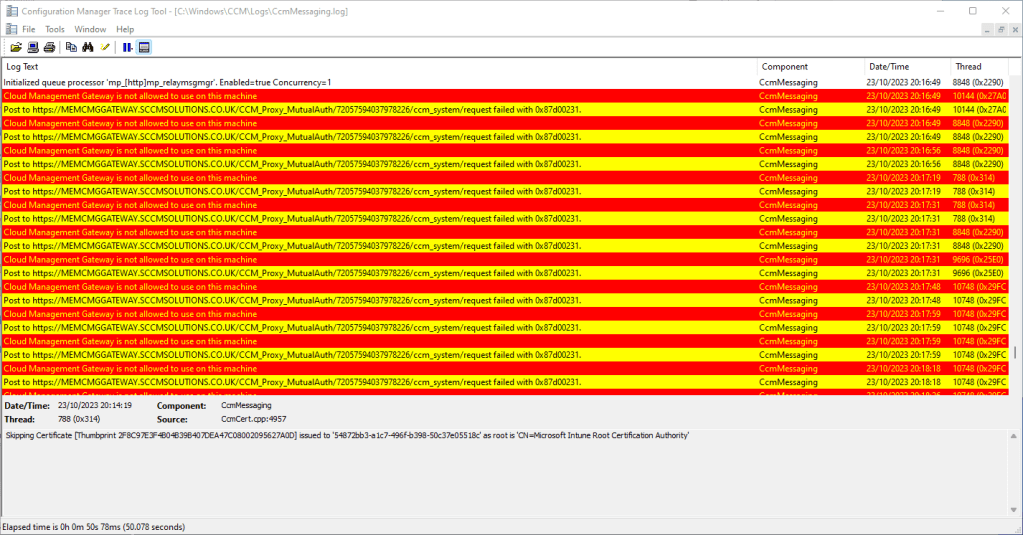Image resolution: width=1023 pixels, height=535 pixels.
Task: Open the File menu
Action: pos(28,29)
